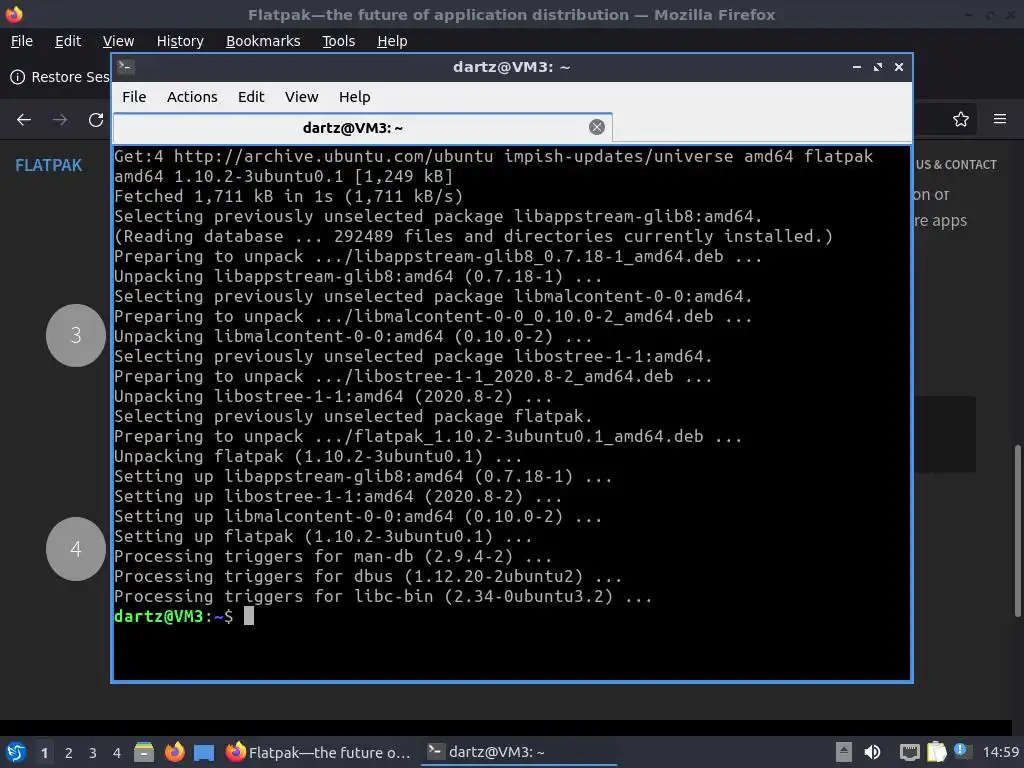Click the 'Fetched 1,711 kB in 1s' output line
Screen dimensions: 1024x768
(289, 197)
